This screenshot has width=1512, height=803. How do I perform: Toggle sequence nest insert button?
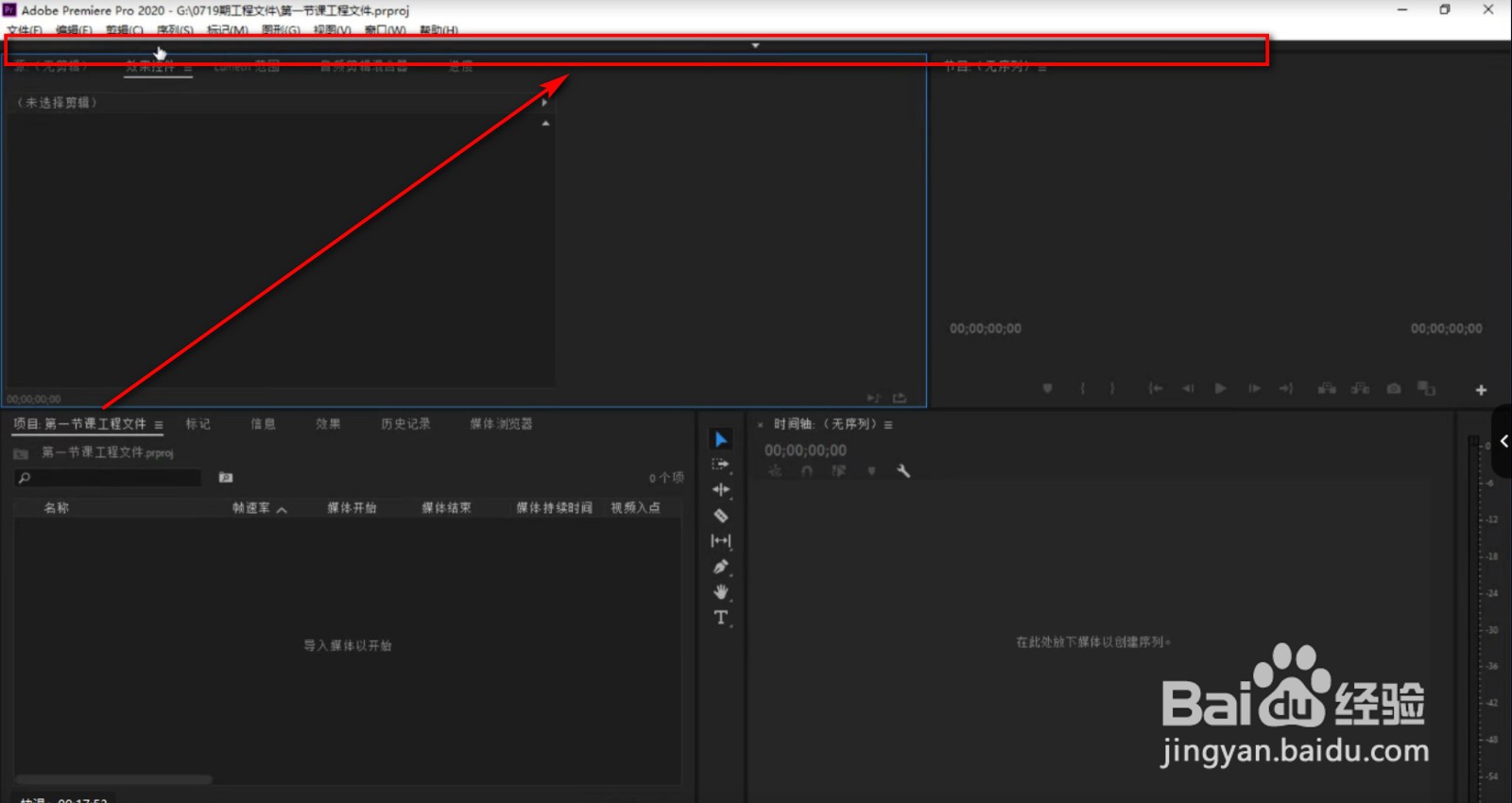[775, 470]
